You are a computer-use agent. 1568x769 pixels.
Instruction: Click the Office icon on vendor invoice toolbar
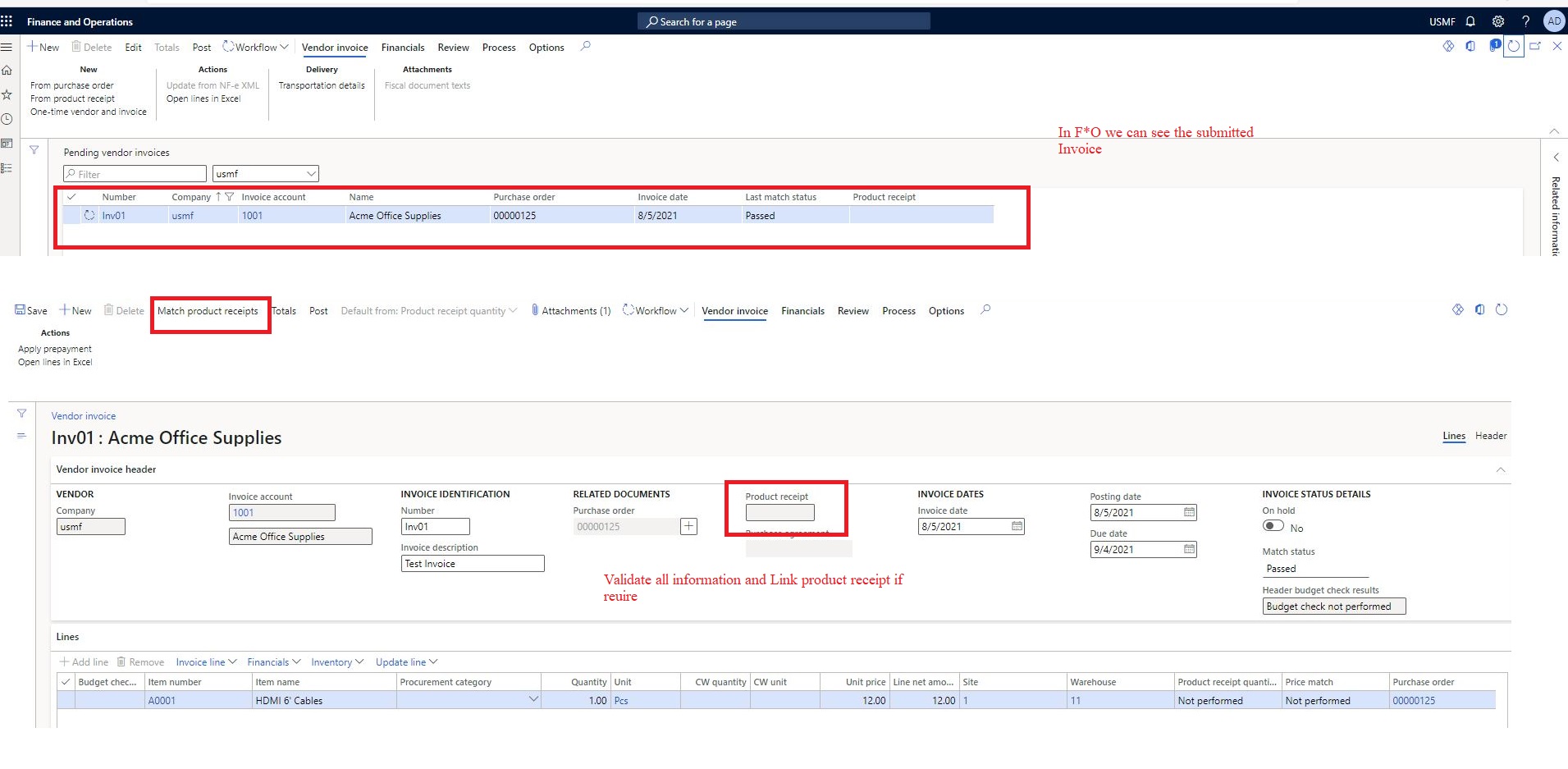[1479, 309]
